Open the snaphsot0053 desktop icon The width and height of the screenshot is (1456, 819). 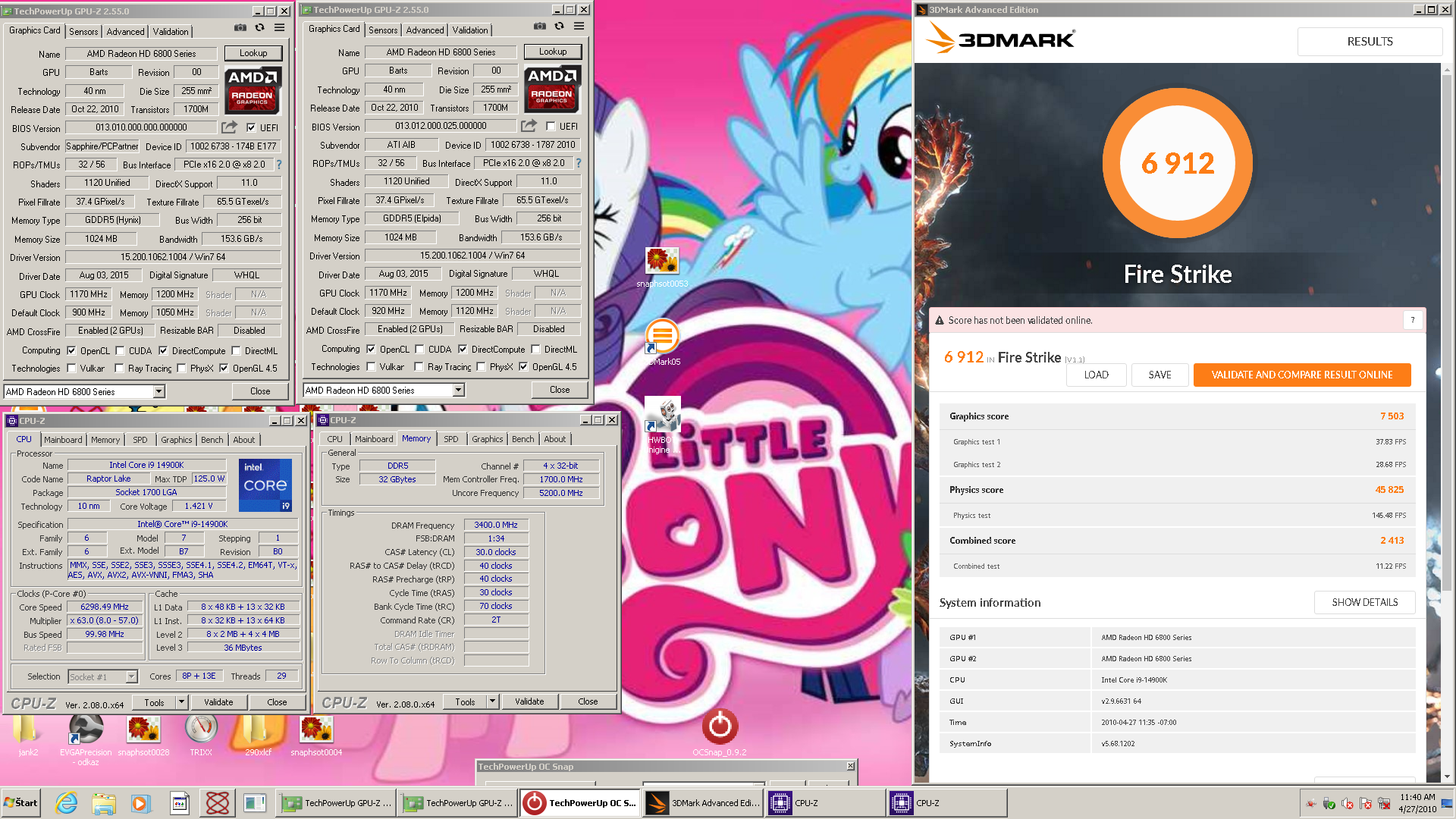point(662,267)
